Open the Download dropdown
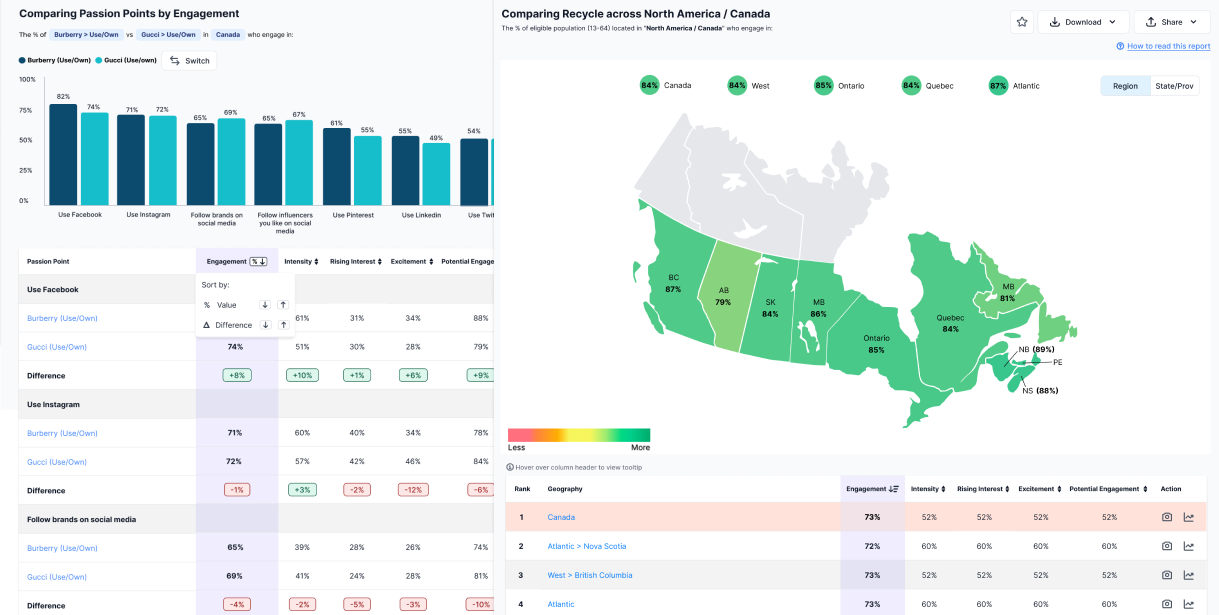Viewport: 1219px width, 615px height. [1083, 22]
